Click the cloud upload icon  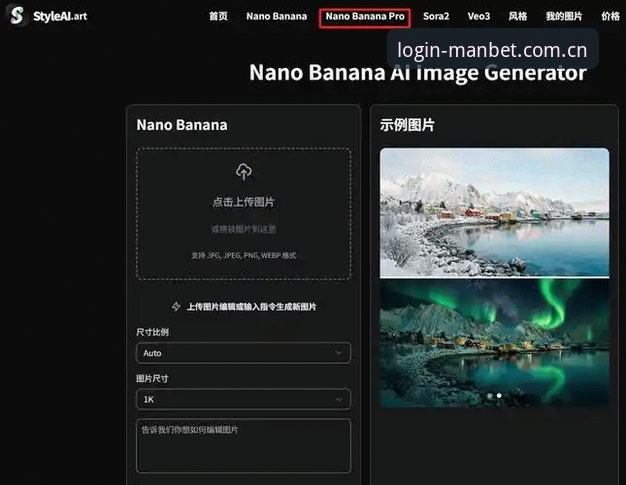point(244,171)
